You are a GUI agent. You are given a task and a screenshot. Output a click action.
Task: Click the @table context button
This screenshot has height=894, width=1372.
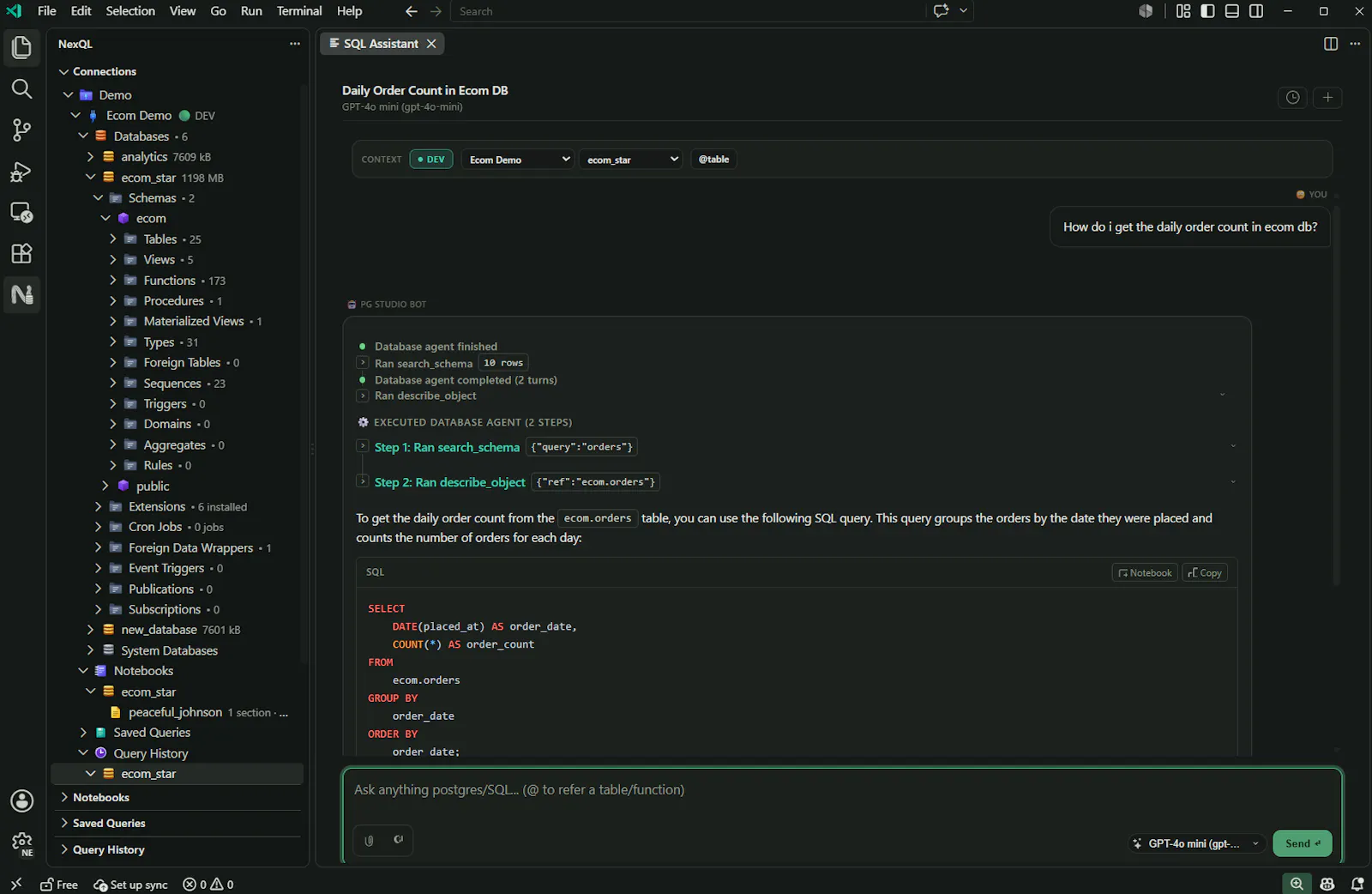coord(713,160)
